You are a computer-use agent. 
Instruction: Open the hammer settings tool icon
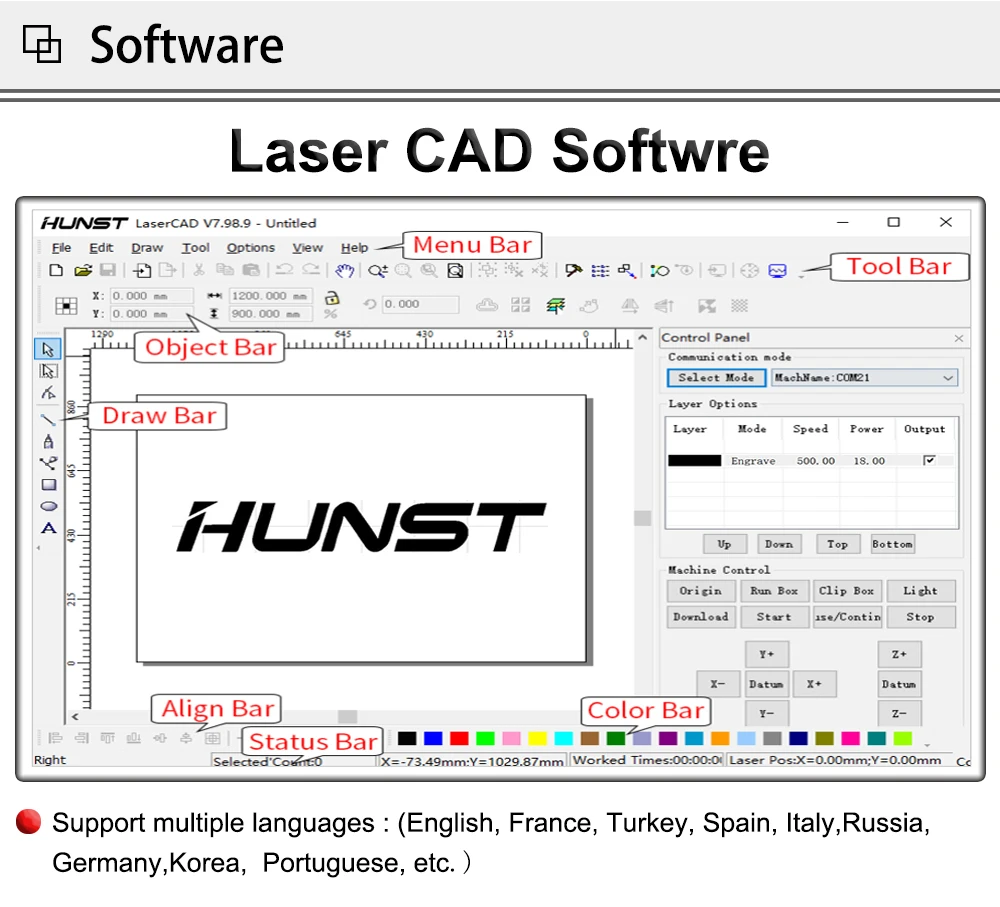(x=573, y=270)
